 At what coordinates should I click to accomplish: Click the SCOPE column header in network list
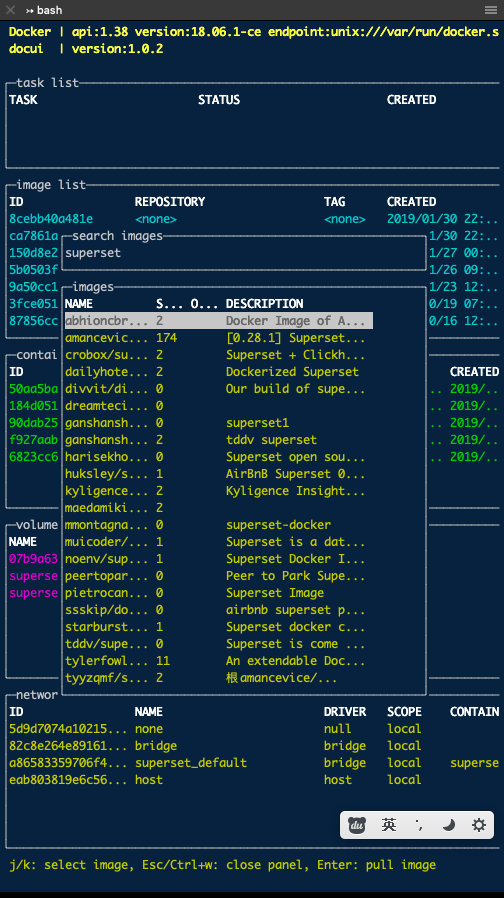[404, 711]
